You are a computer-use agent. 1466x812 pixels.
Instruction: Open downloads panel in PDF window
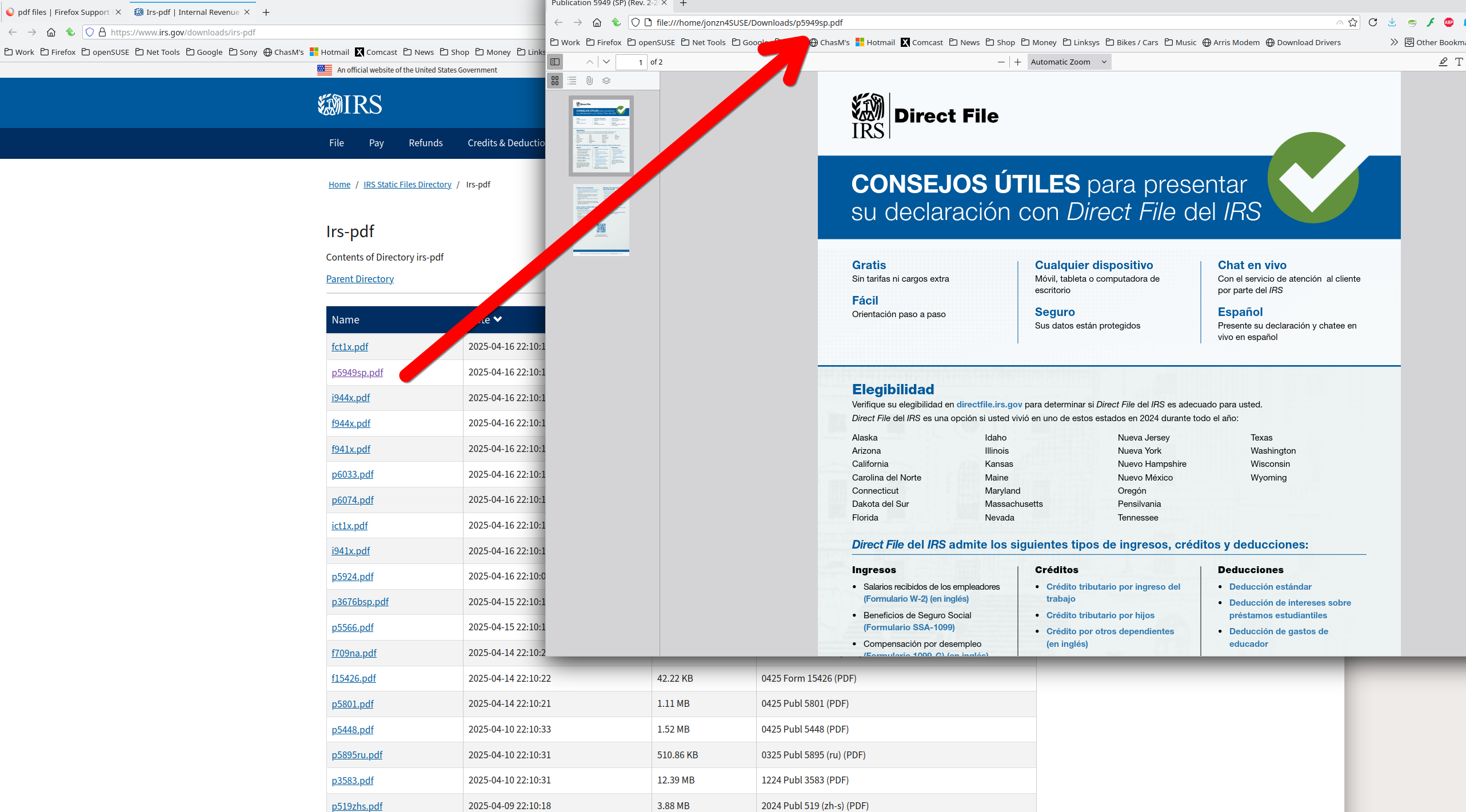click(x=1392, y=22)
